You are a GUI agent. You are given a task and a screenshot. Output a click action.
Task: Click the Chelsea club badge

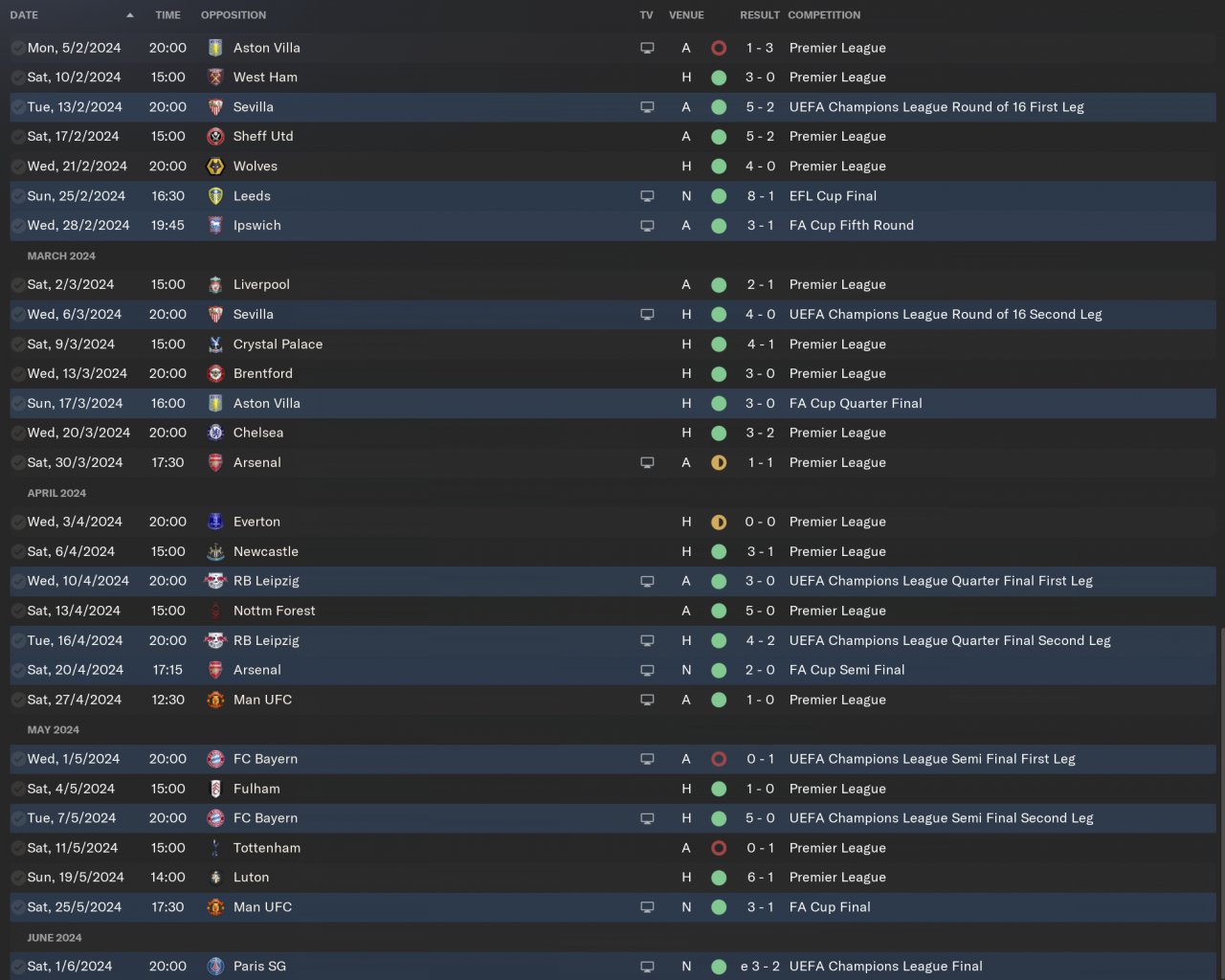[x=215, y=433]
